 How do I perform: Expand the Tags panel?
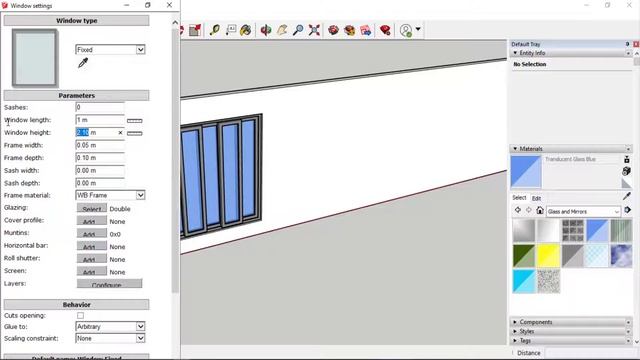pos(515,340)
